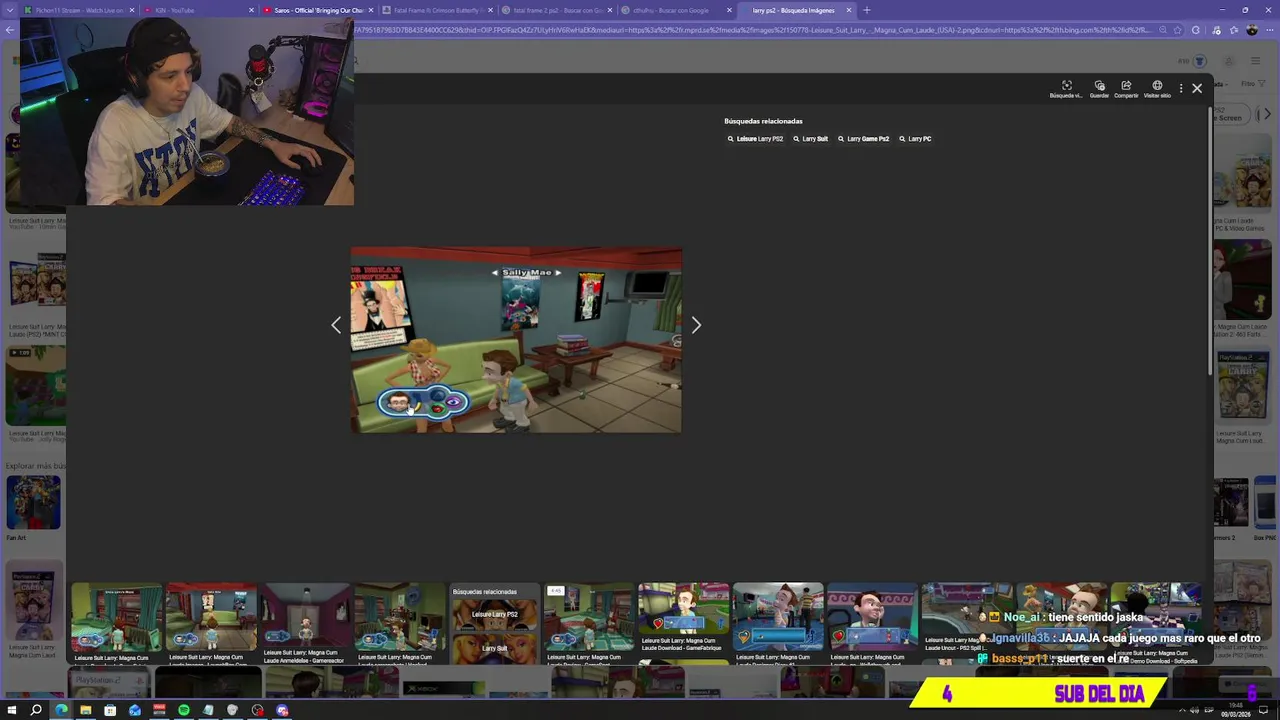This screenshot has width=1280, height=720.
Task: Open File Explorer from taskbar
Action: pos(86,710)
